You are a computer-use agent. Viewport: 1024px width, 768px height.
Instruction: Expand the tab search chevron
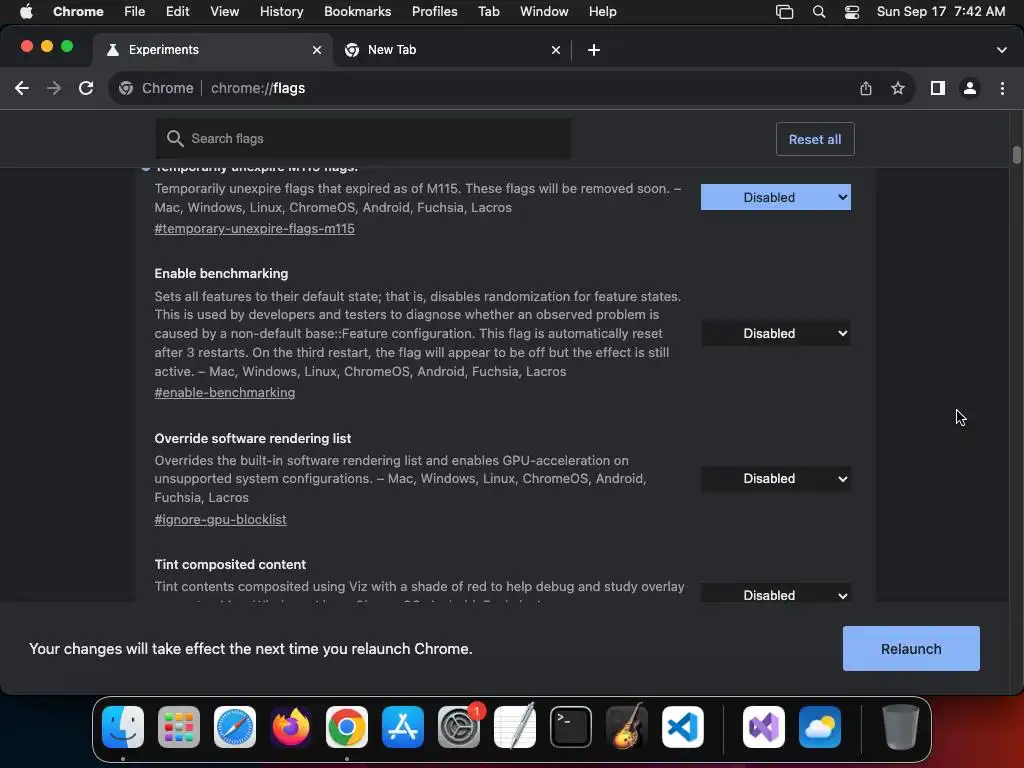coord(1002,50)
